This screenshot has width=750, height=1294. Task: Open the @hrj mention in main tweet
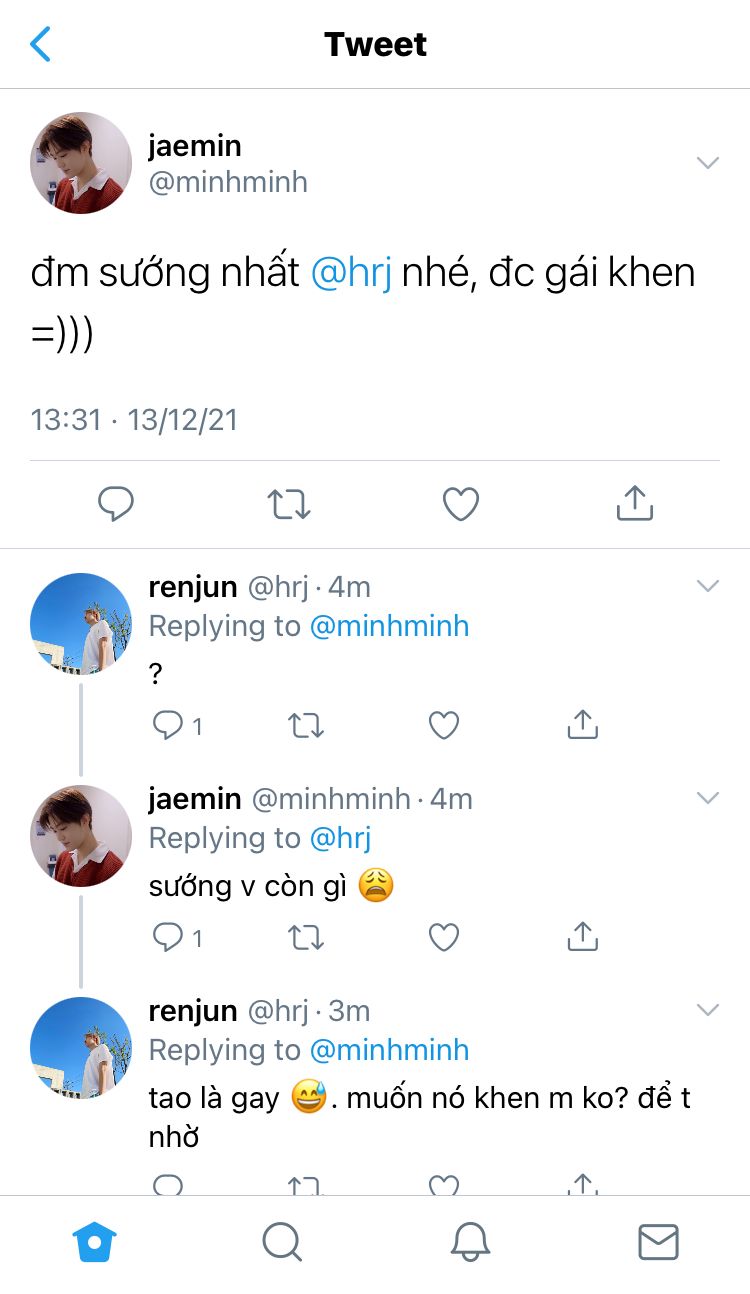pyautogui.click(x=351, y=273)
